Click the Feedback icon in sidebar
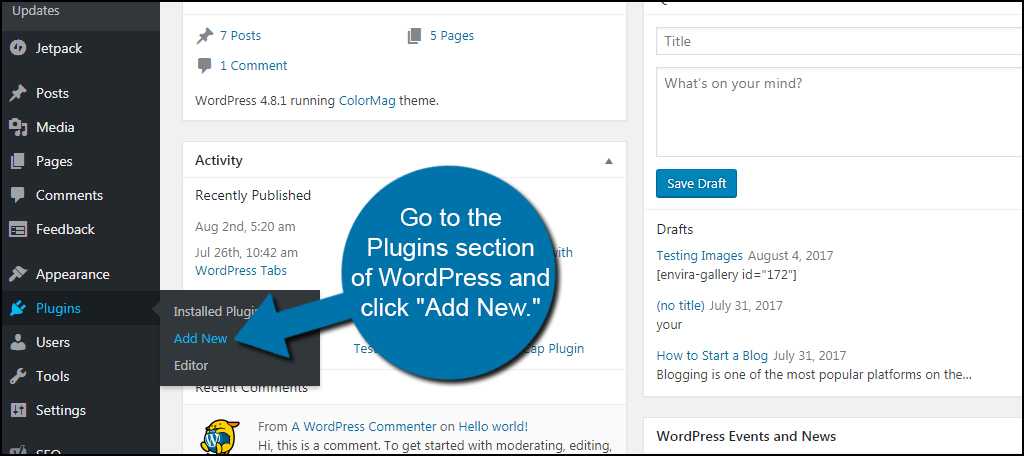The width and height of the screenshot is (1024, 456). [18, 229]
